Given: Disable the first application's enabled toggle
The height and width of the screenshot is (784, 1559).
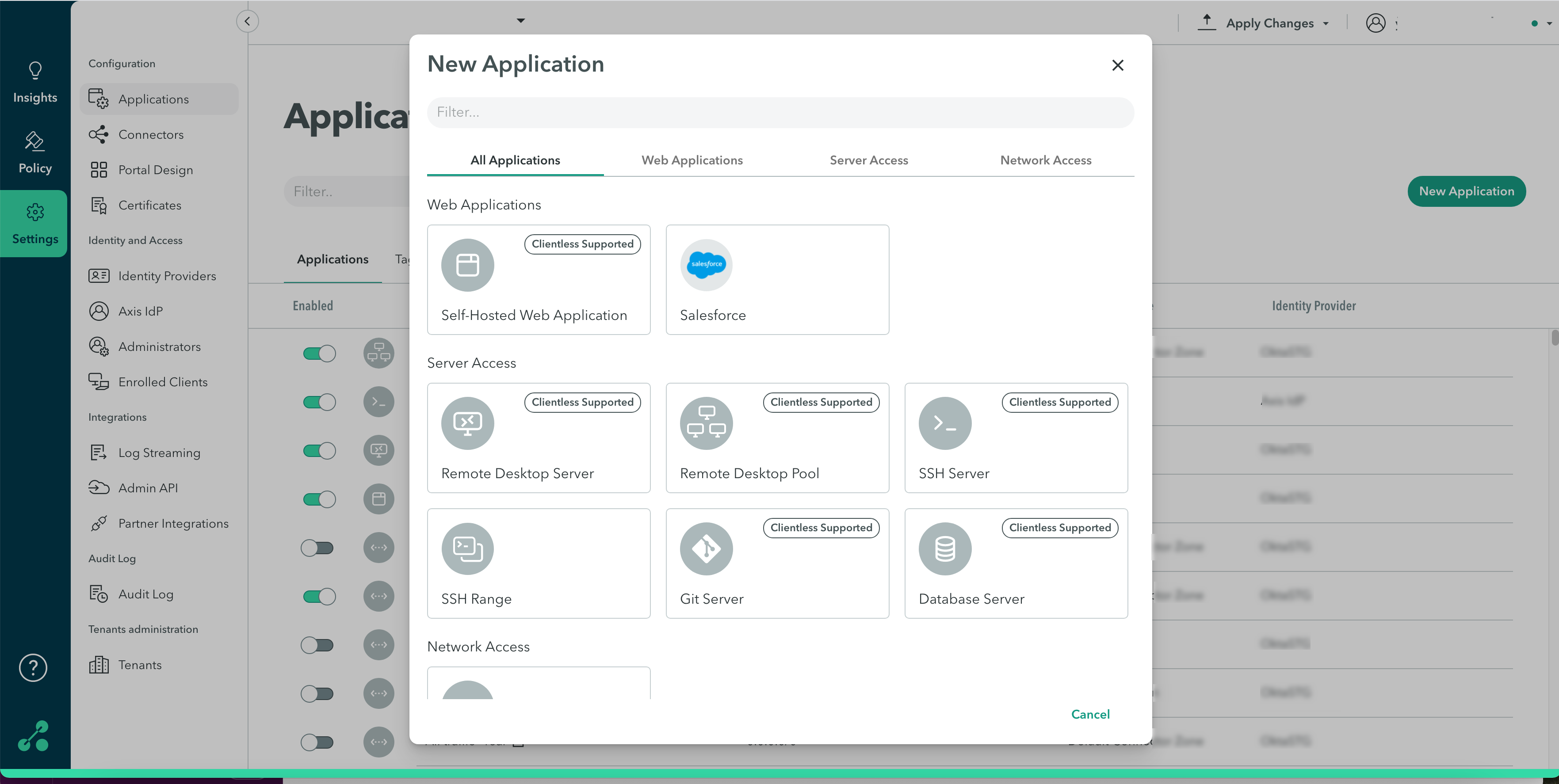Looking at the screenshot, I should coord(319,353).
